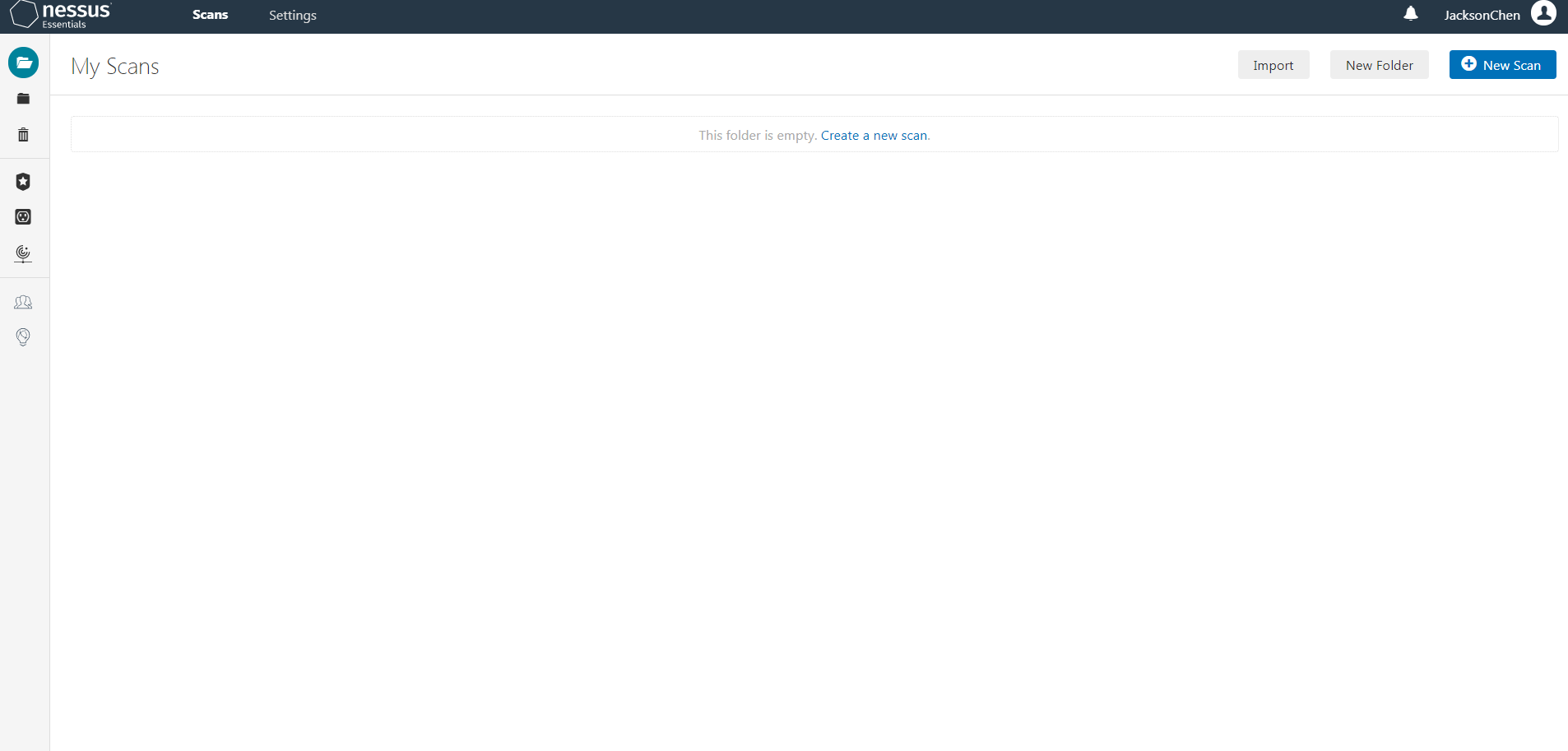Open the My Scans folder icon
Image resolution: width=1568 pixels, height=751 pixels.
[23, 63]
